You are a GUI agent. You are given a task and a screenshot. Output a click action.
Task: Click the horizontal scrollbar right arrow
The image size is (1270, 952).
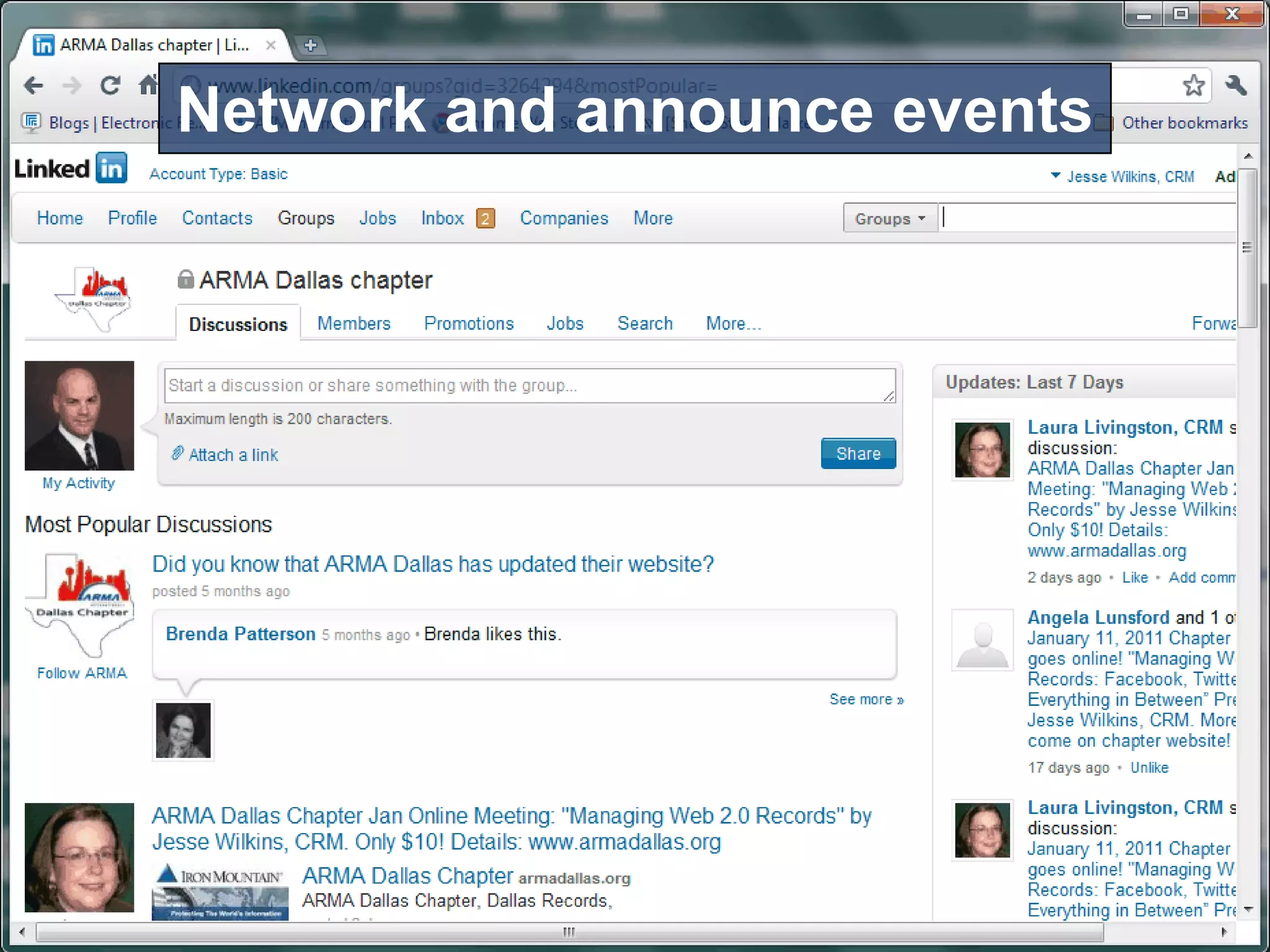pos(1223,932)
